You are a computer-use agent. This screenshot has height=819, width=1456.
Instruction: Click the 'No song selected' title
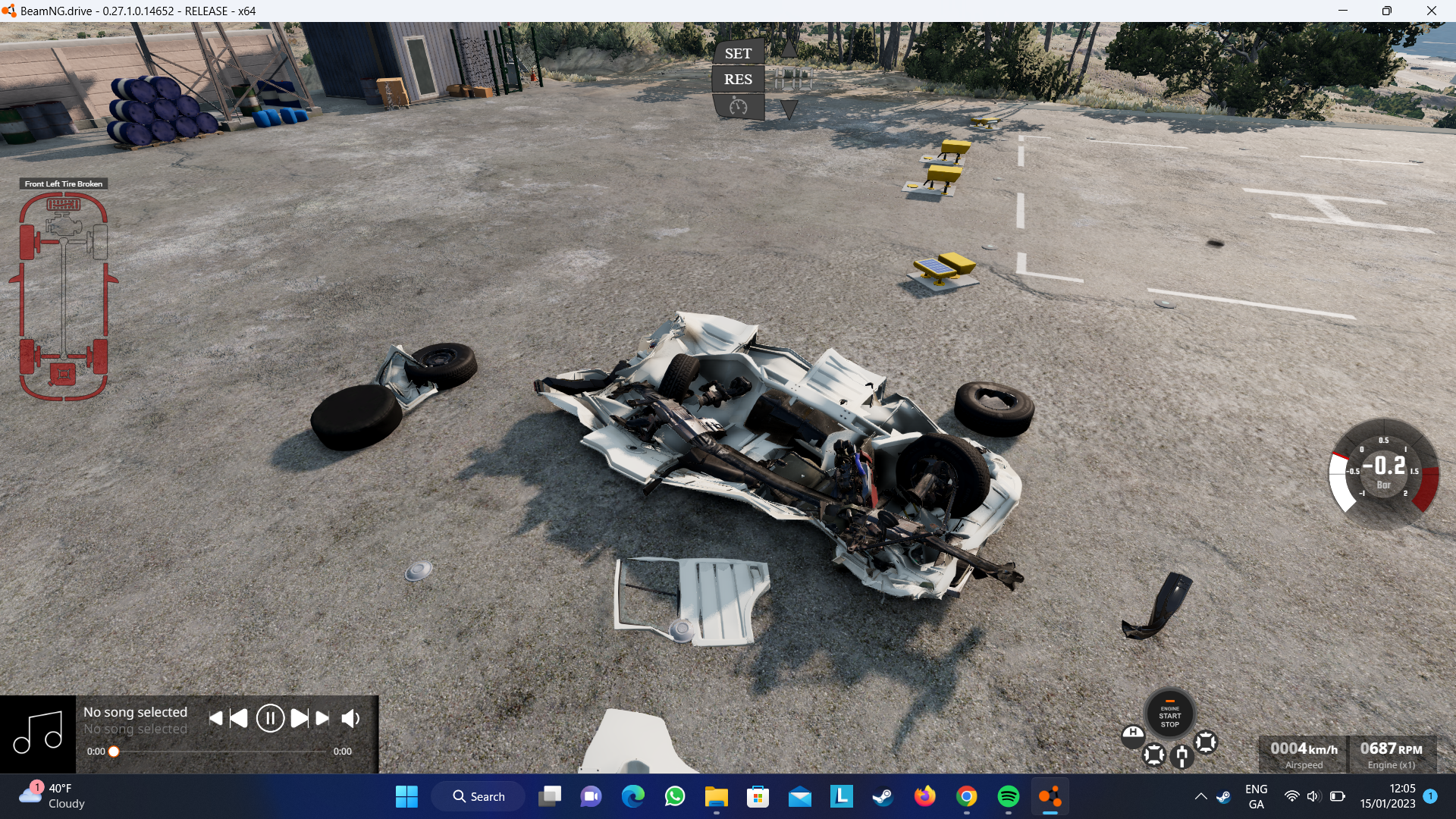[135, 712]
